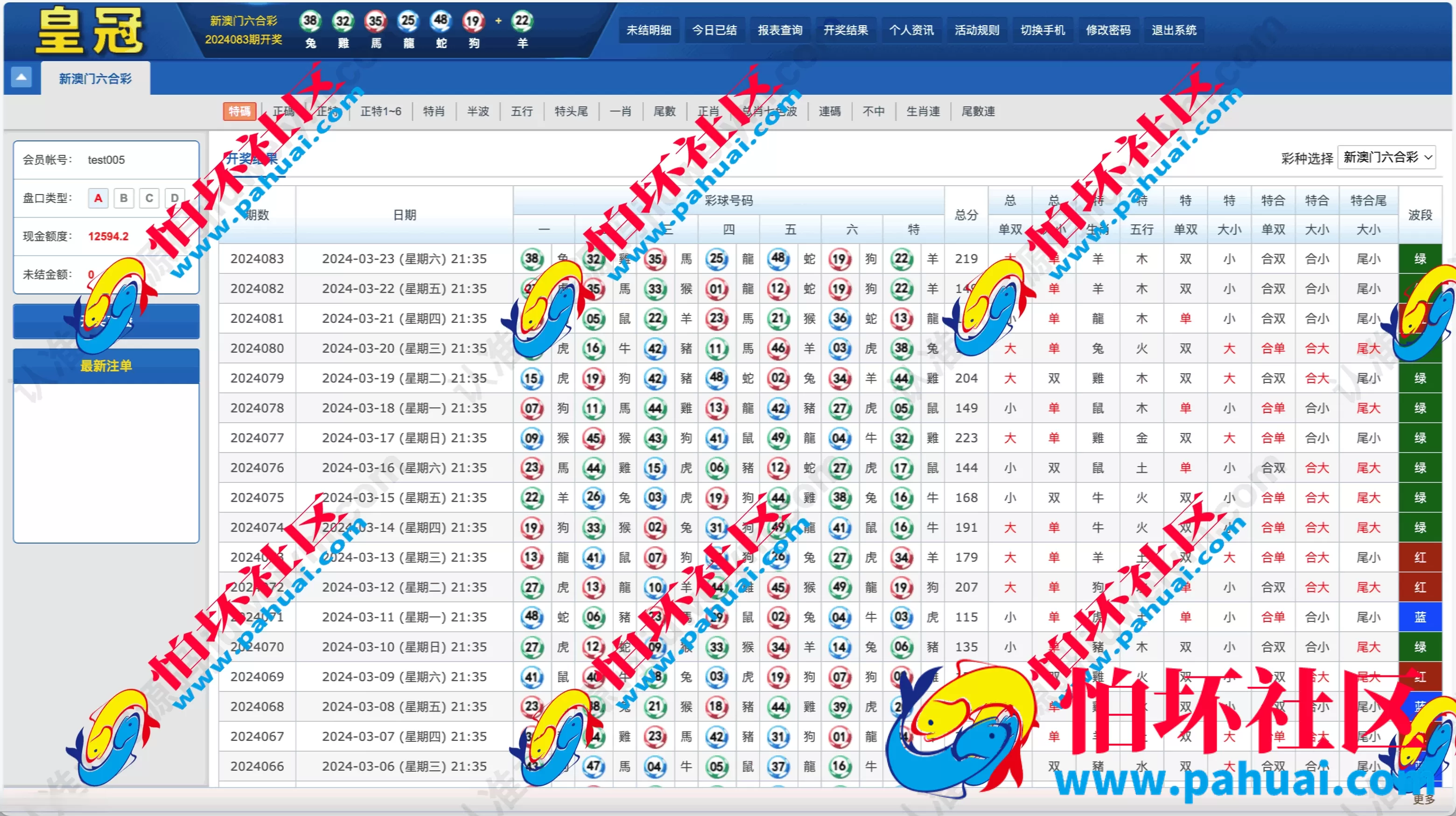Image resolution: width=1456 pixels, height=816 pixels.
Task: Open 开奖结果 in the top menu
Action: (x=846, y=30)
